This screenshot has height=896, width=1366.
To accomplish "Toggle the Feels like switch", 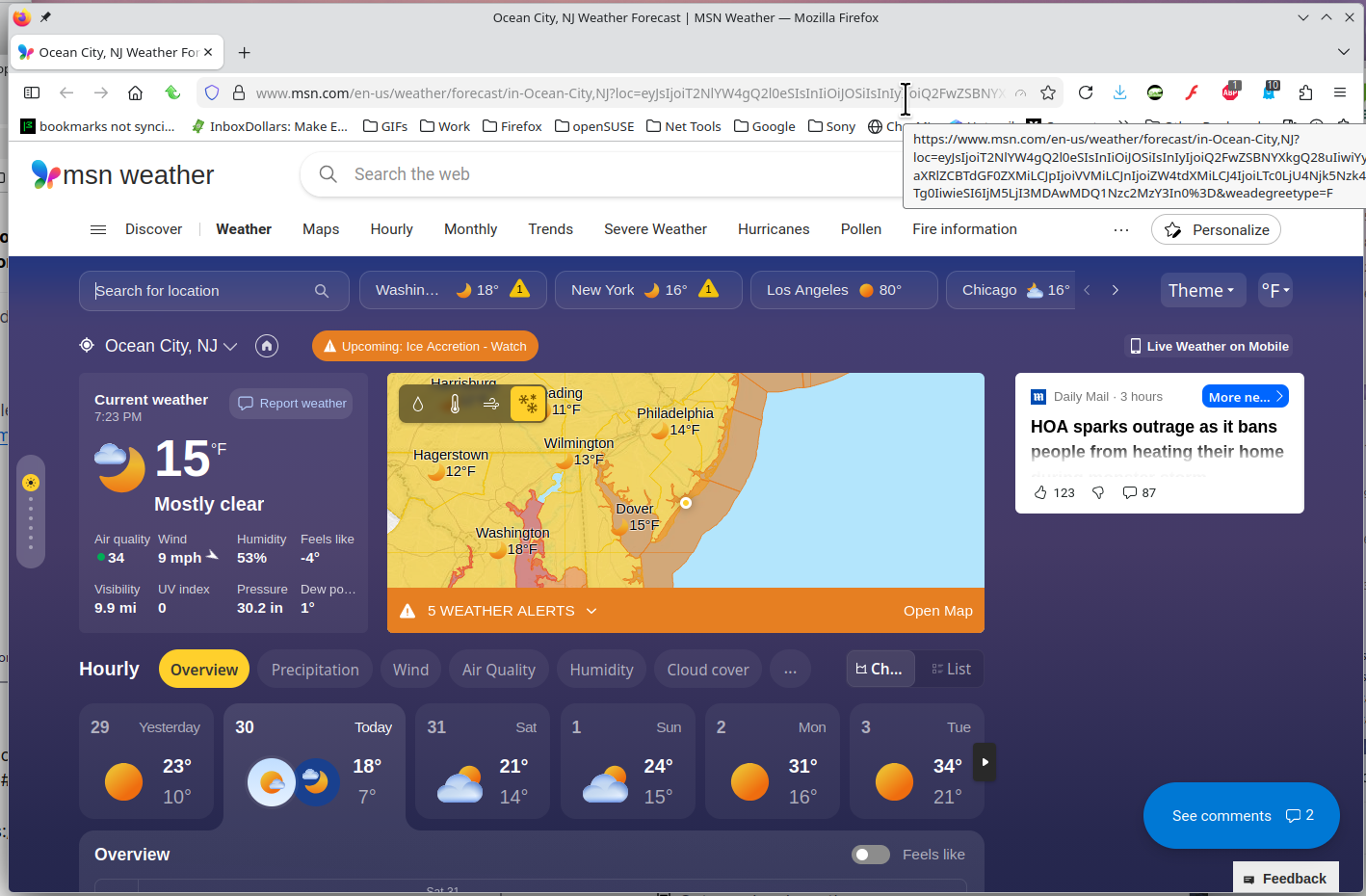I will (x=871, y=855).
